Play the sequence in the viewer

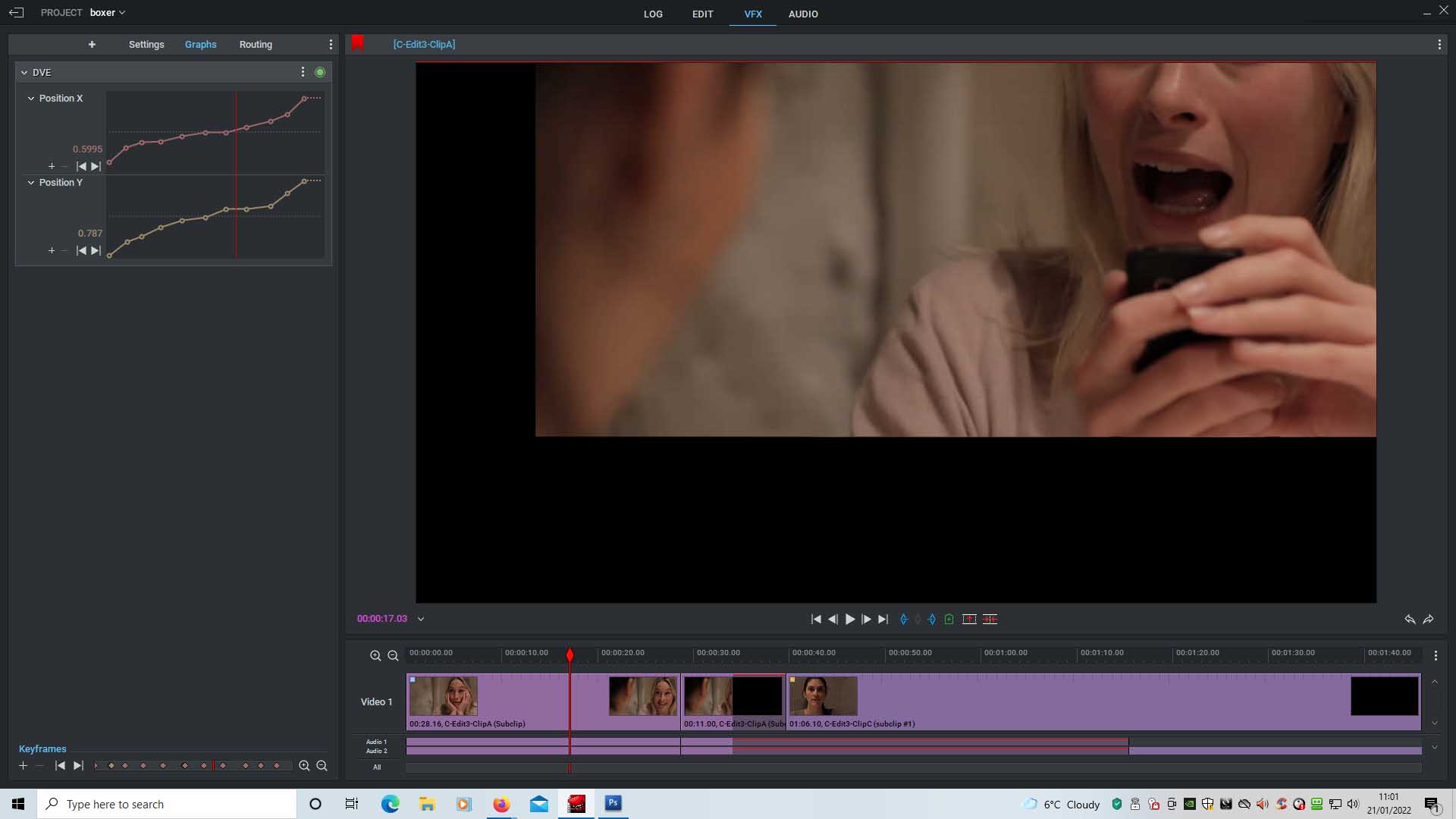click(850, 620)
